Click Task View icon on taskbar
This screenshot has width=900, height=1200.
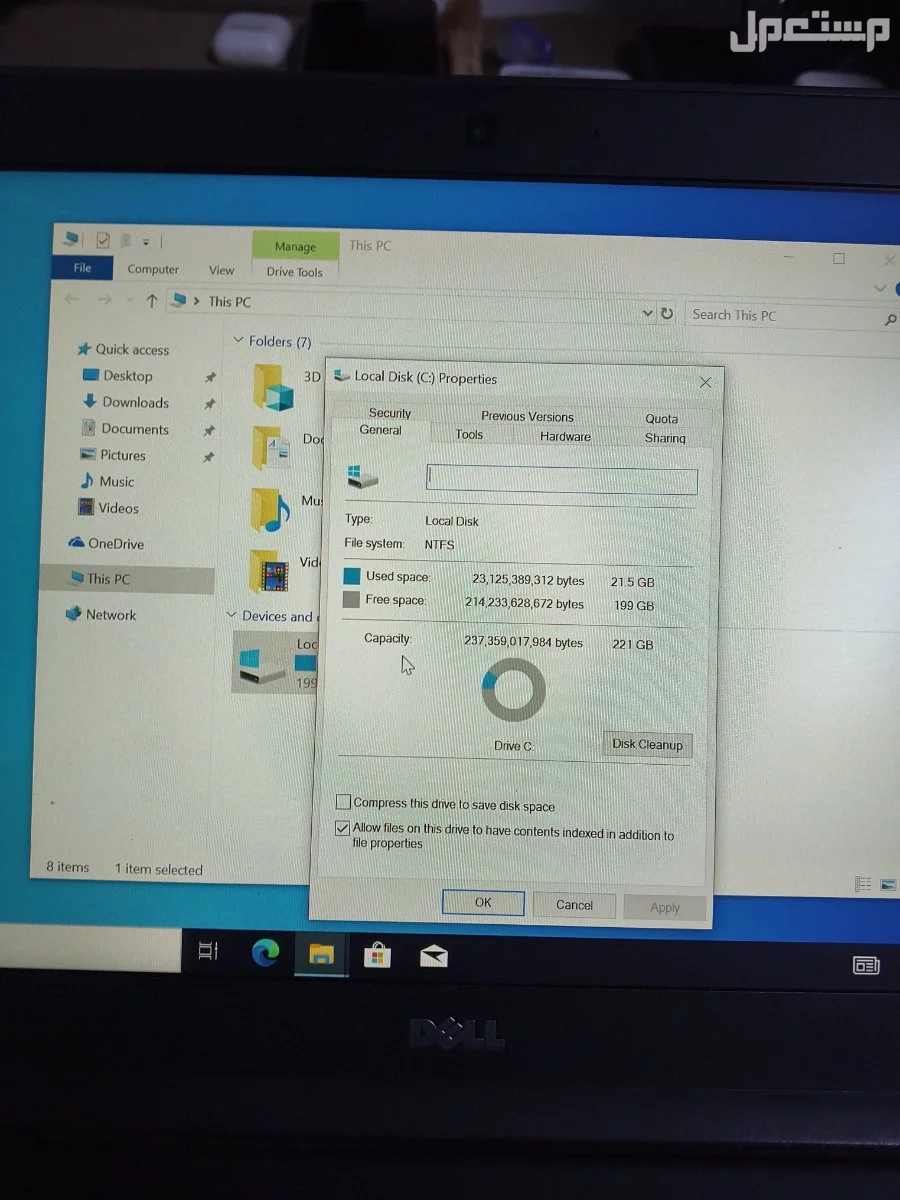[207, 951]
